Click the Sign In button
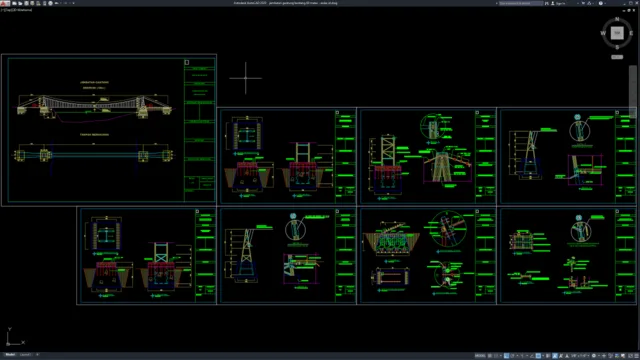The width and height of the screenshot is (640, 360). tap(558, 3)
